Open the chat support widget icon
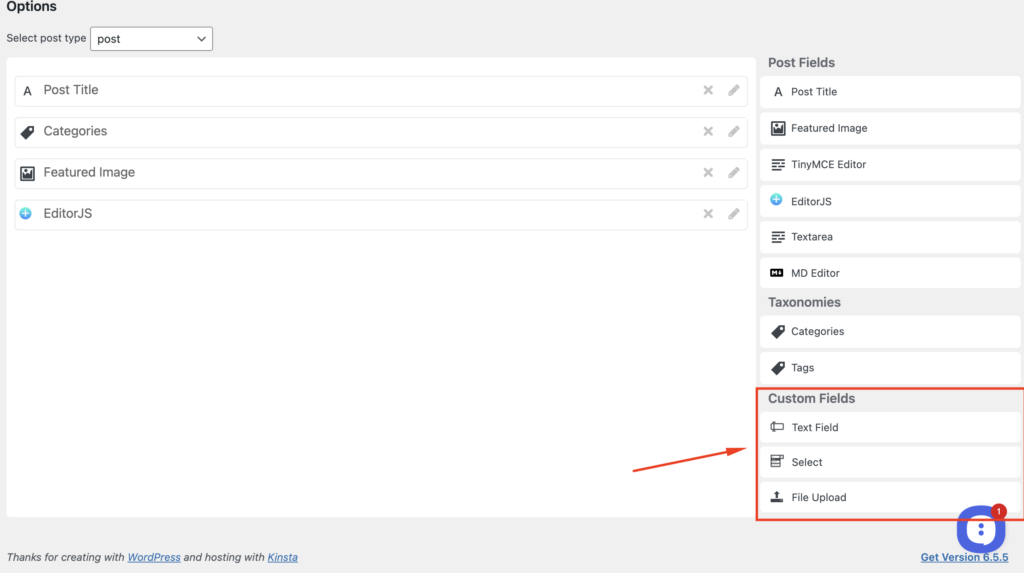1024x573 pixels. point(982,530)
